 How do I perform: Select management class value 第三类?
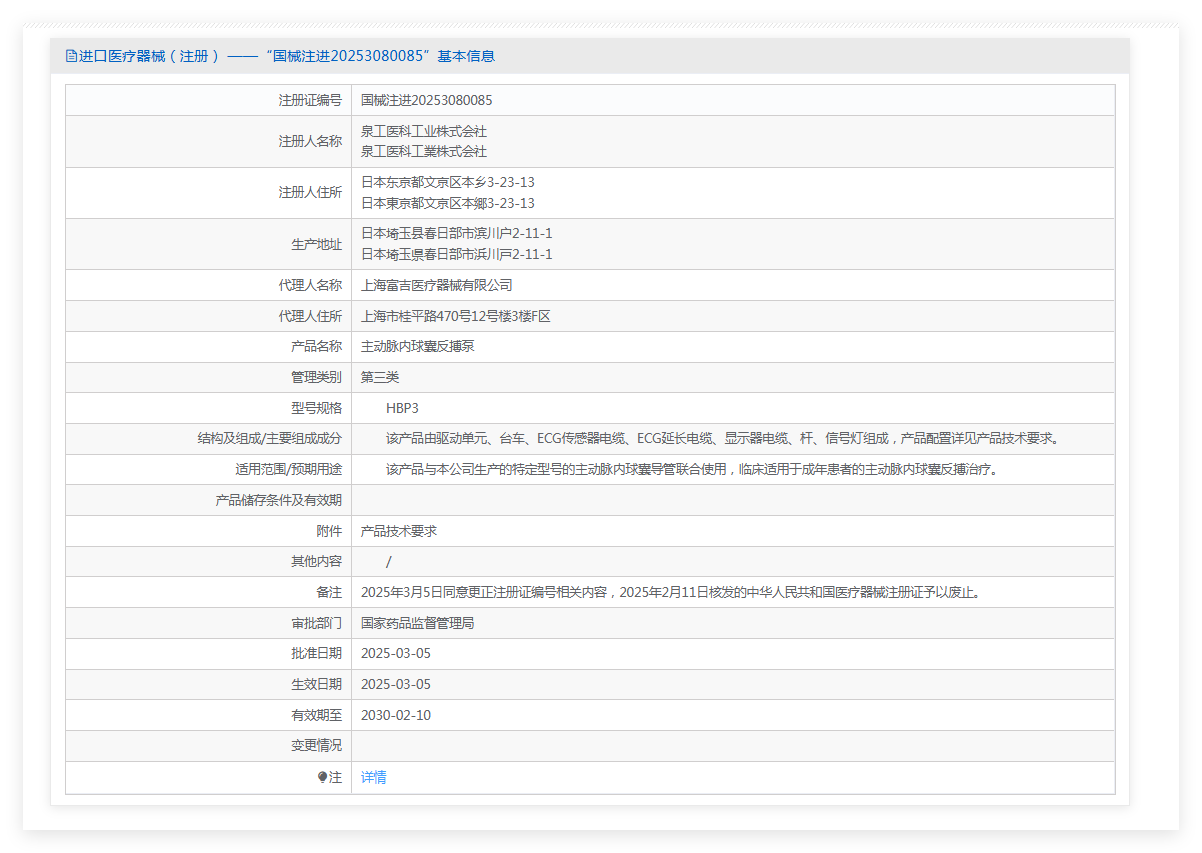pyautogui.click(x=380, y=377)
